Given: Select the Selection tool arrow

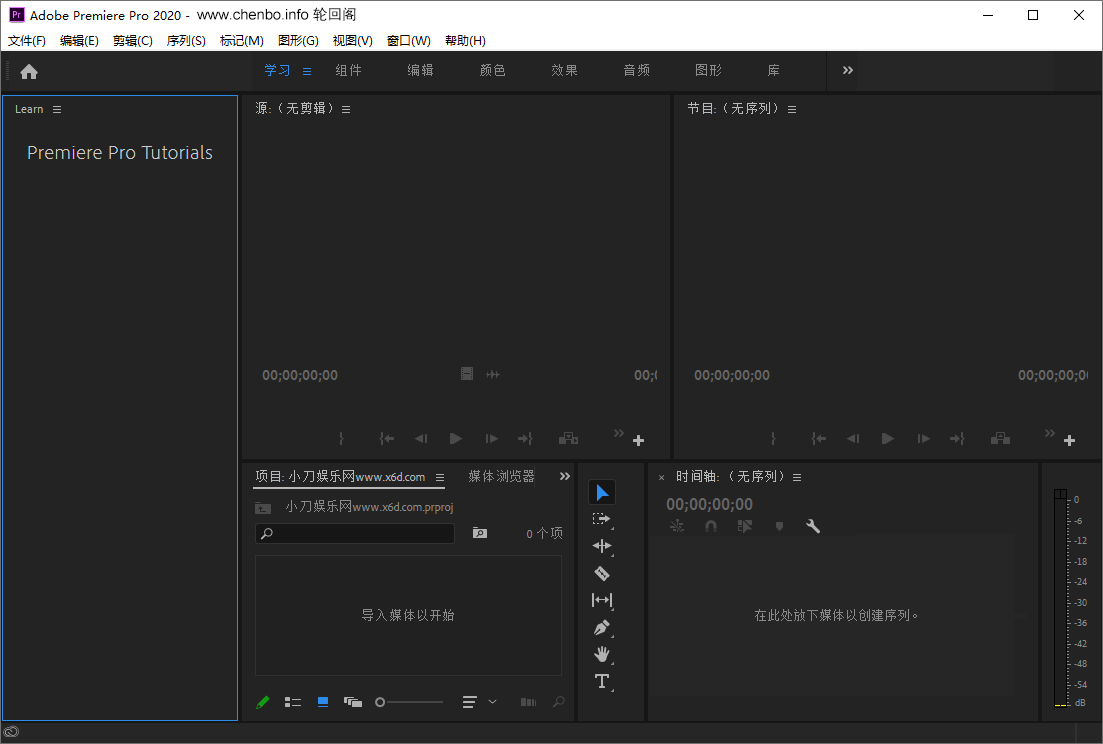Looking at the screenshot, I should pos(602,492).
